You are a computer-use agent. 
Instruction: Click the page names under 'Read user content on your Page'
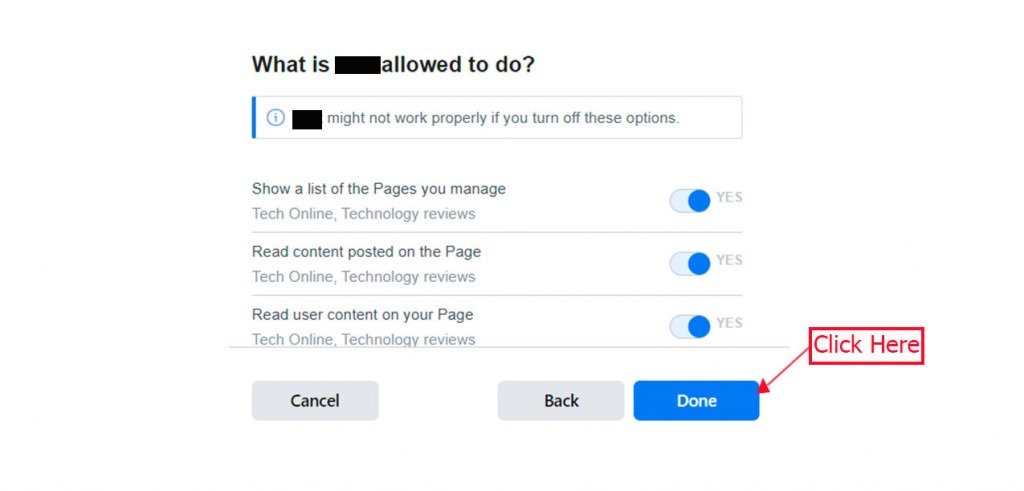tap(364, 340)
